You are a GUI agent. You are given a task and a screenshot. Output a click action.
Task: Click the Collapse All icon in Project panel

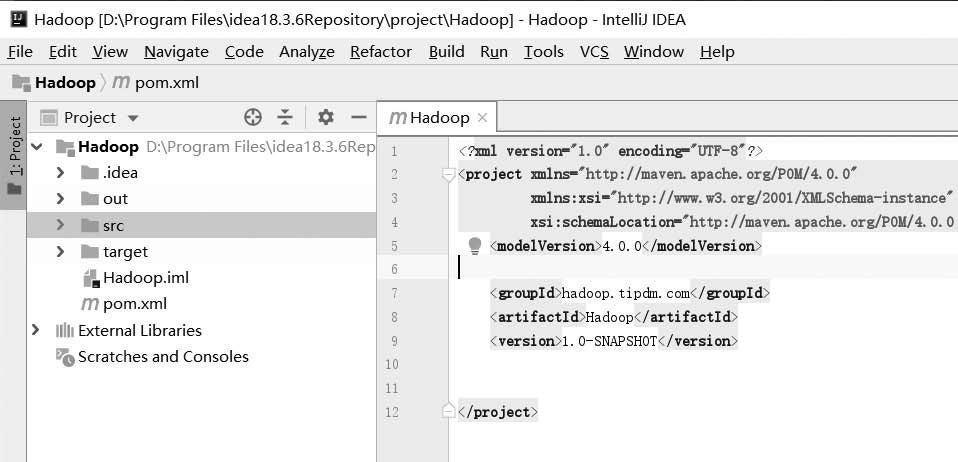click(285, 117)
